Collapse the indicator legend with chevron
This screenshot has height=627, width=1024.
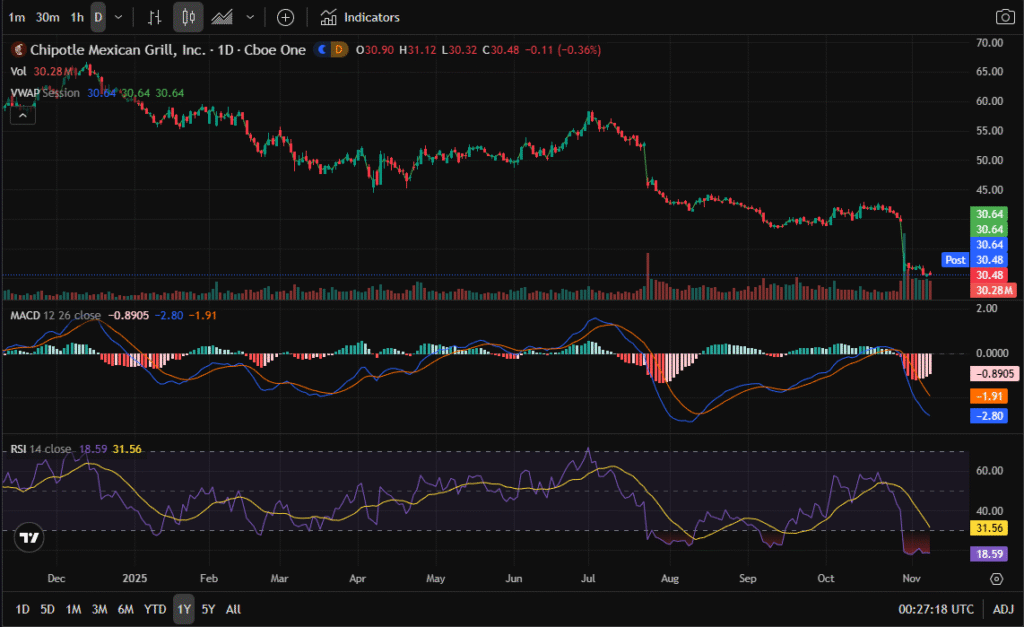point(21,115)
